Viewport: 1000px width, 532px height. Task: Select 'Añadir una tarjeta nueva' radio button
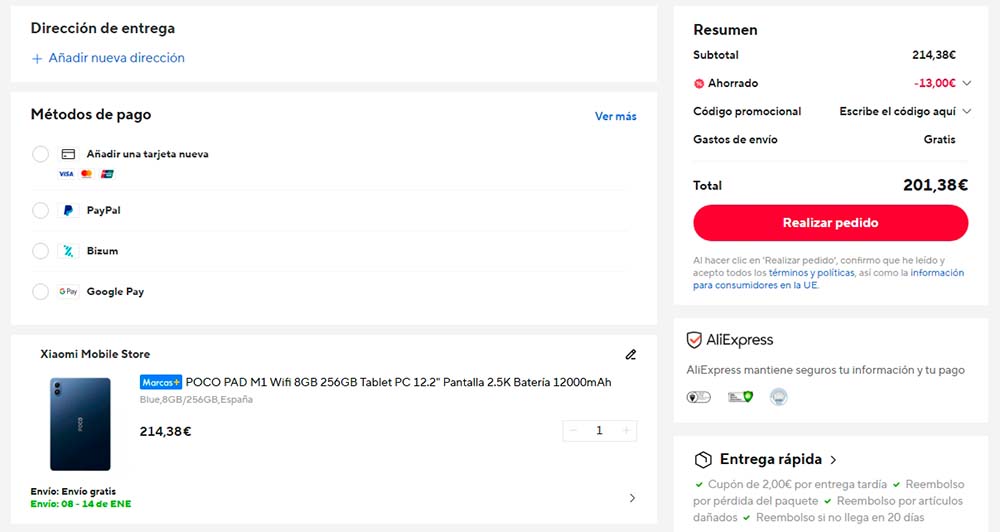[40, 154]
